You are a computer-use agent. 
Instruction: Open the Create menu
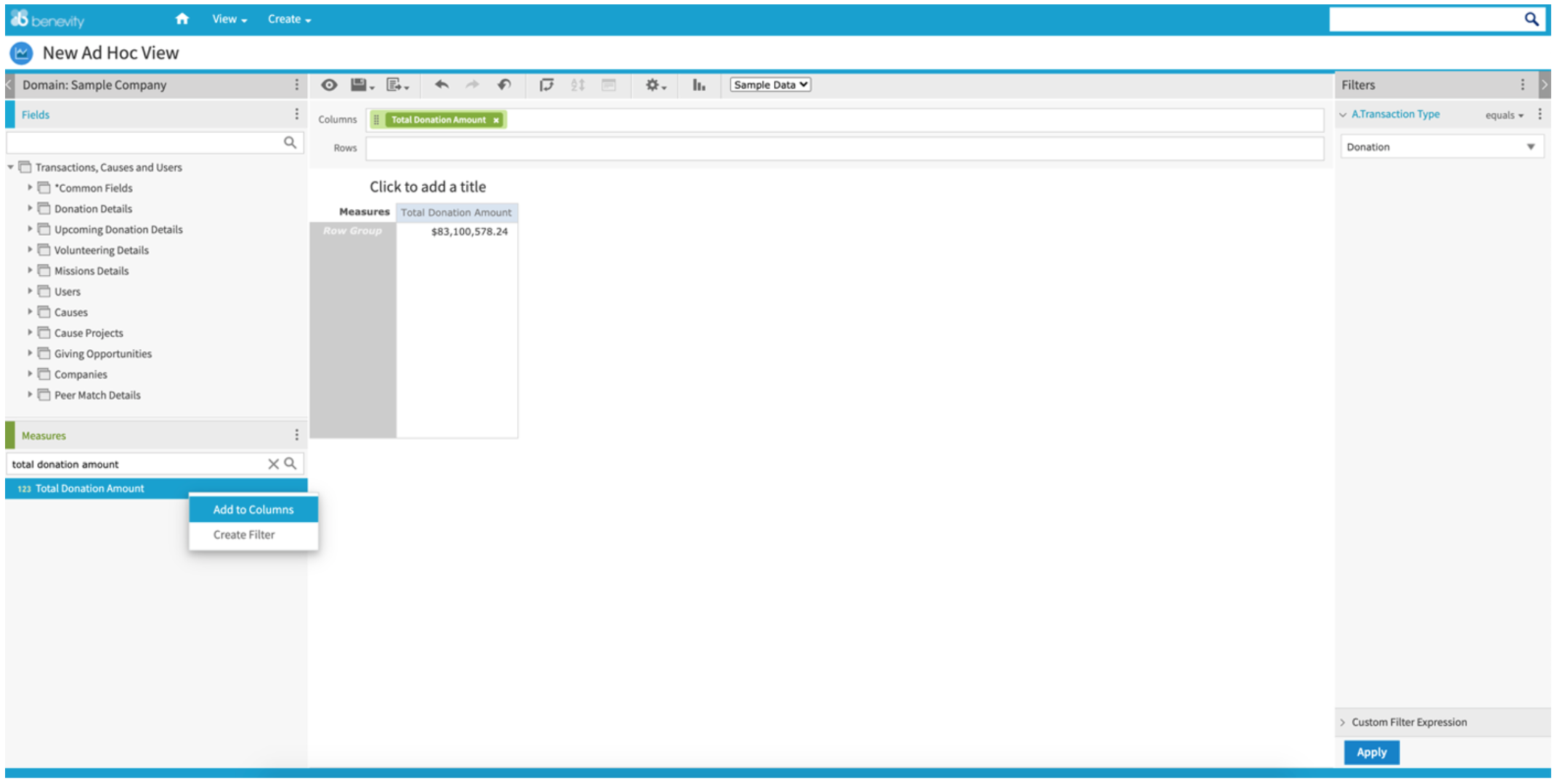pos(289,20)
